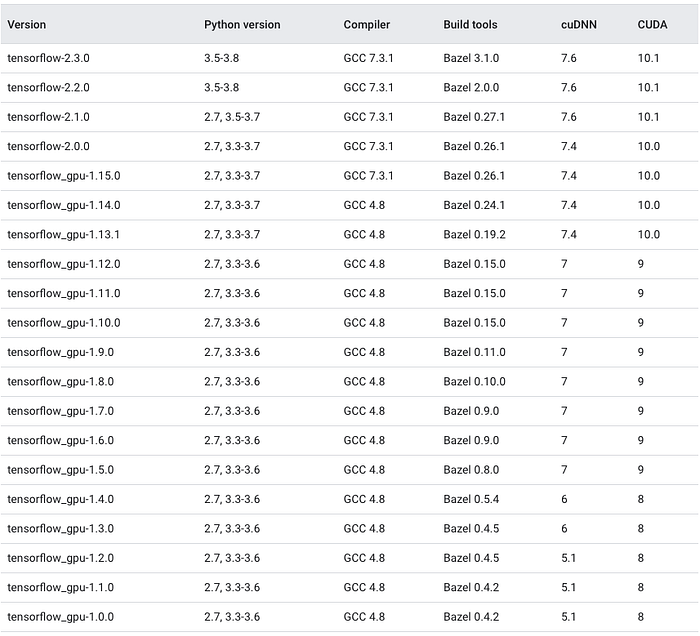Click GCC 7.3.1 in tensorflow-2.0.0 row
The height and width of the screenshot is (636, 700).
click(368, 146)
